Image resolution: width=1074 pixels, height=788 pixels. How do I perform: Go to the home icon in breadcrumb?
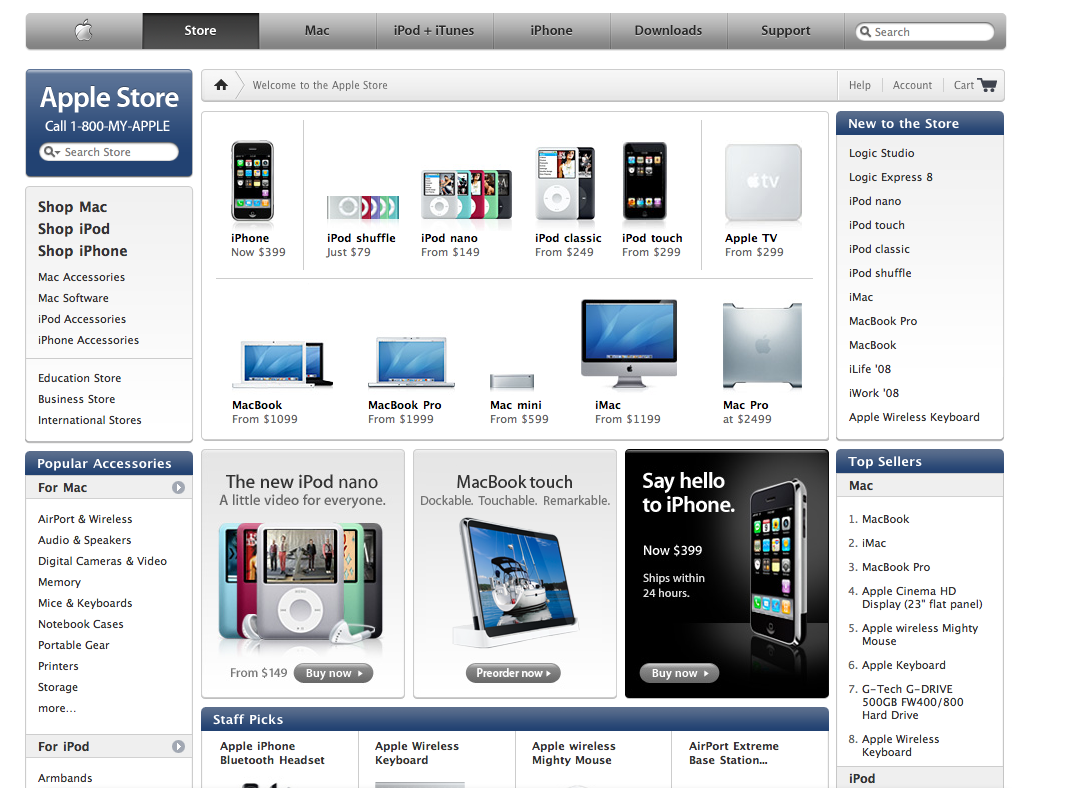tap(221, 85)
